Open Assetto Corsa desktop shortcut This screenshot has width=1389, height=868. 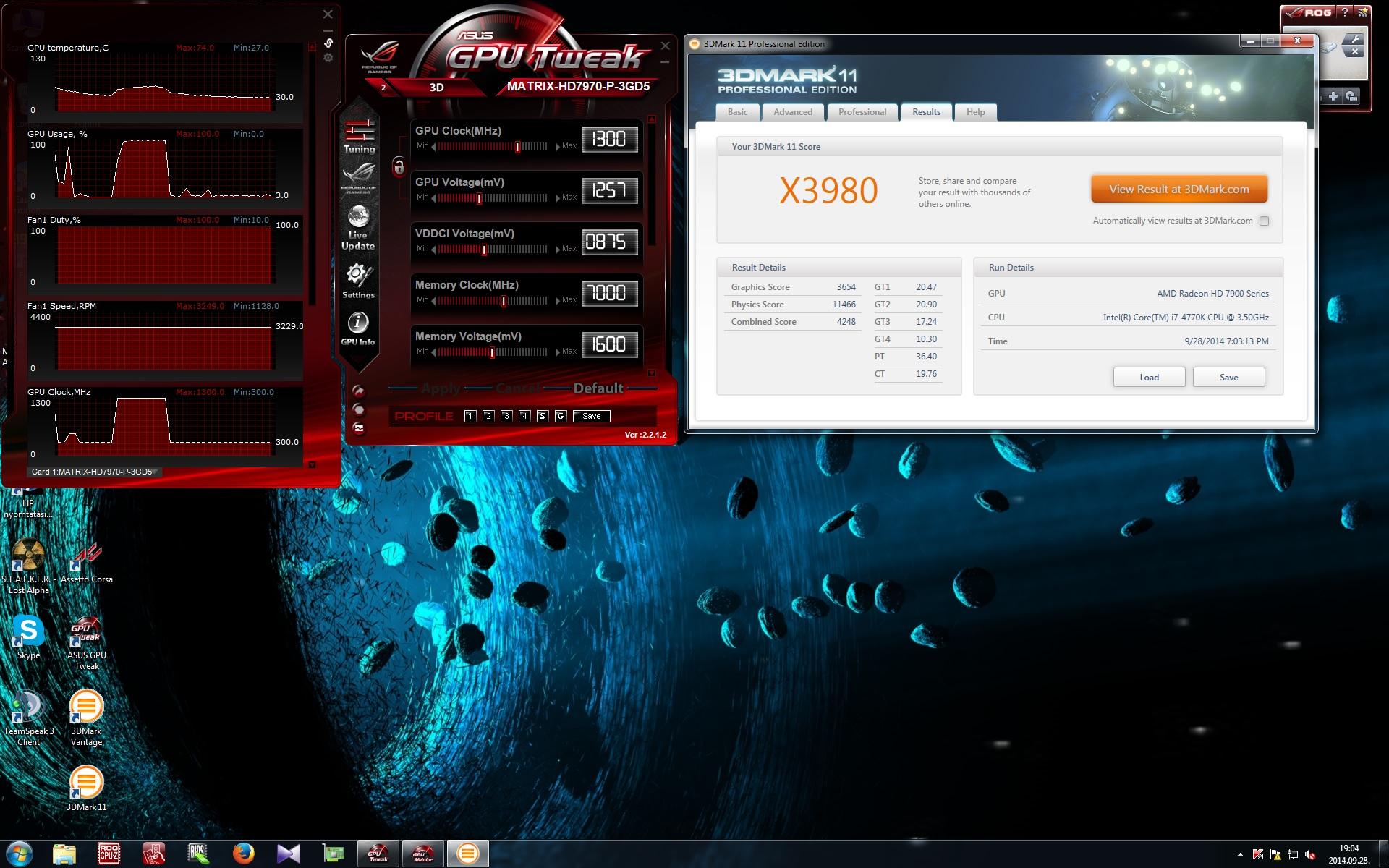[x=87, y=563]
